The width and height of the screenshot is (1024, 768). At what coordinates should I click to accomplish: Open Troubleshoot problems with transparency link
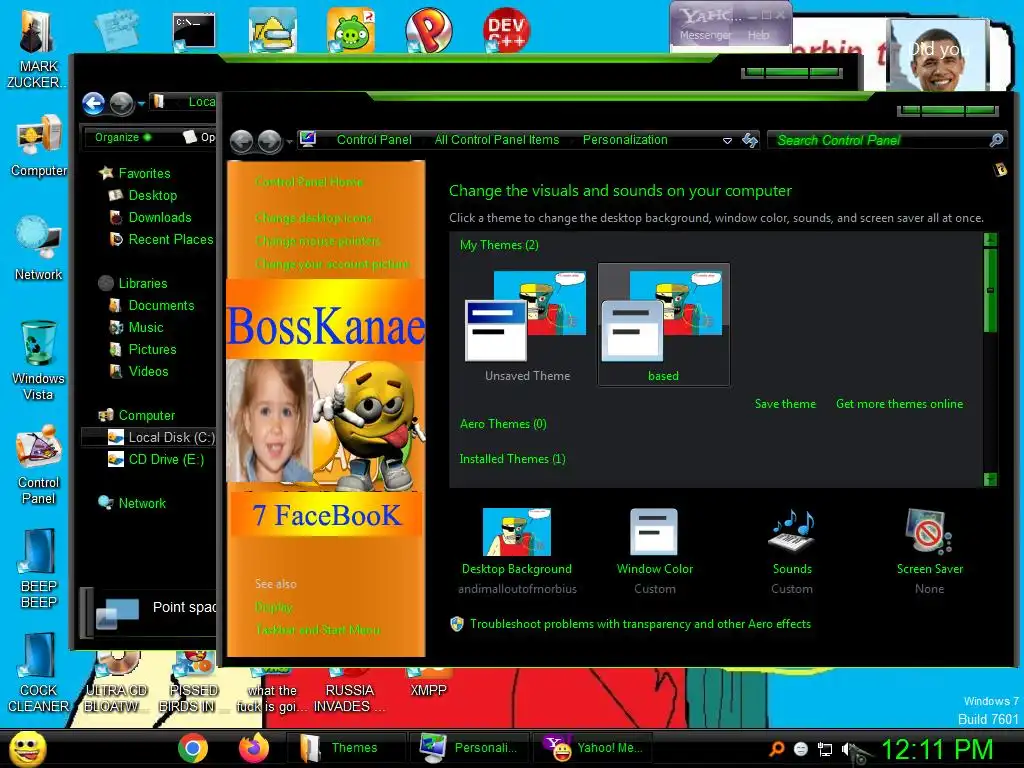pos(640,624)
